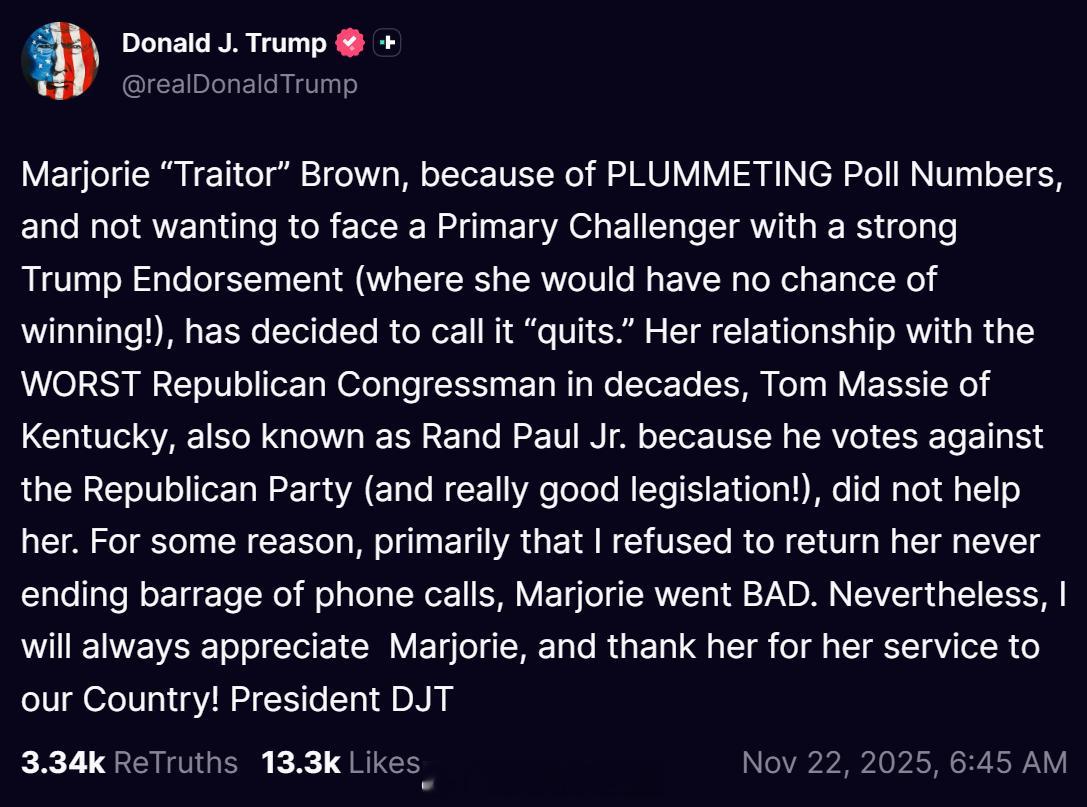Click the word PLUMMETING in post
The image size is (1087, 807).
click(719, 174)
